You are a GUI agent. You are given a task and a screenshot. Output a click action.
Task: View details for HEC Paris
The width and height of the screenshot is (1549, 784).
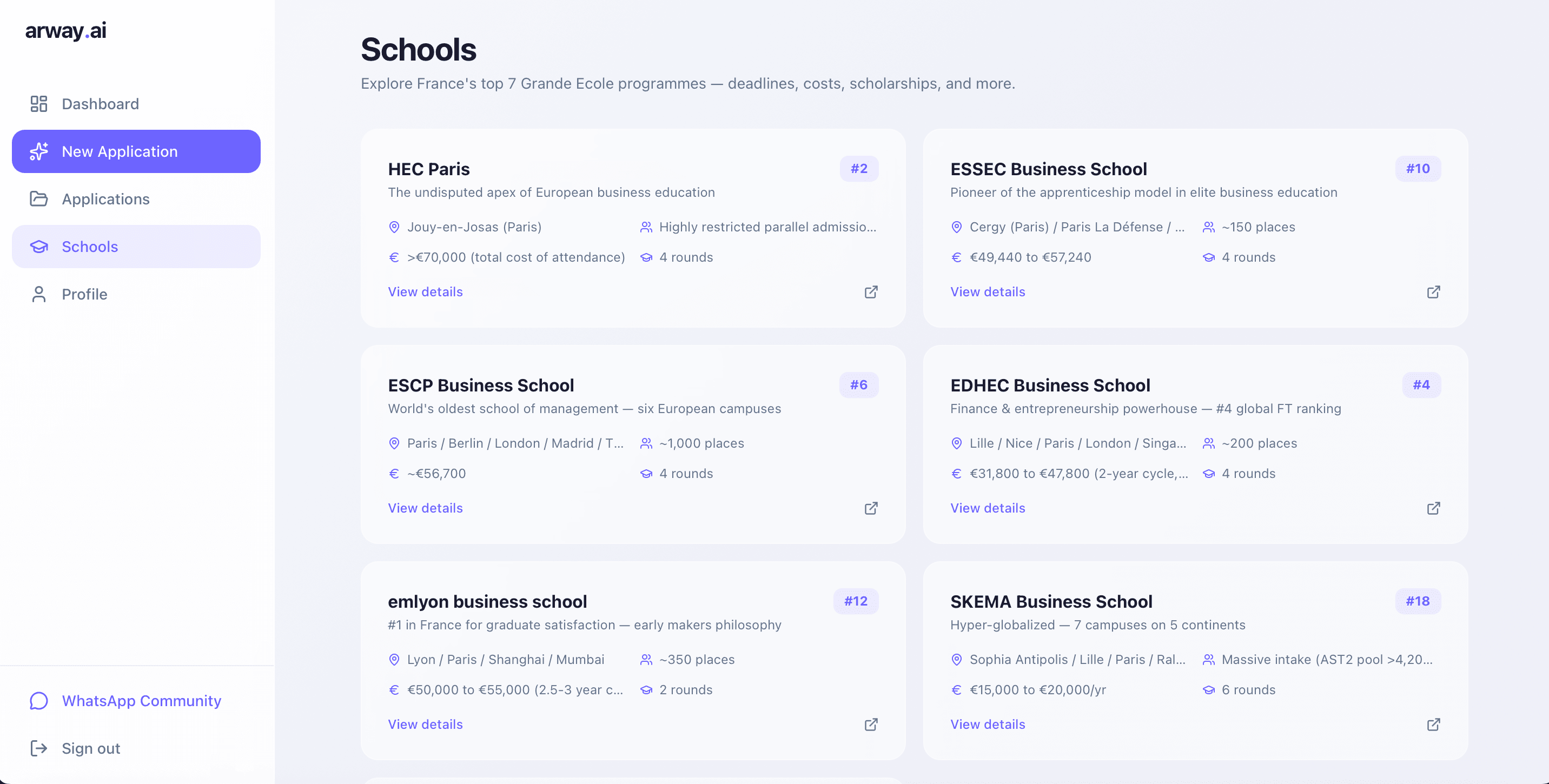pos(425,292)
